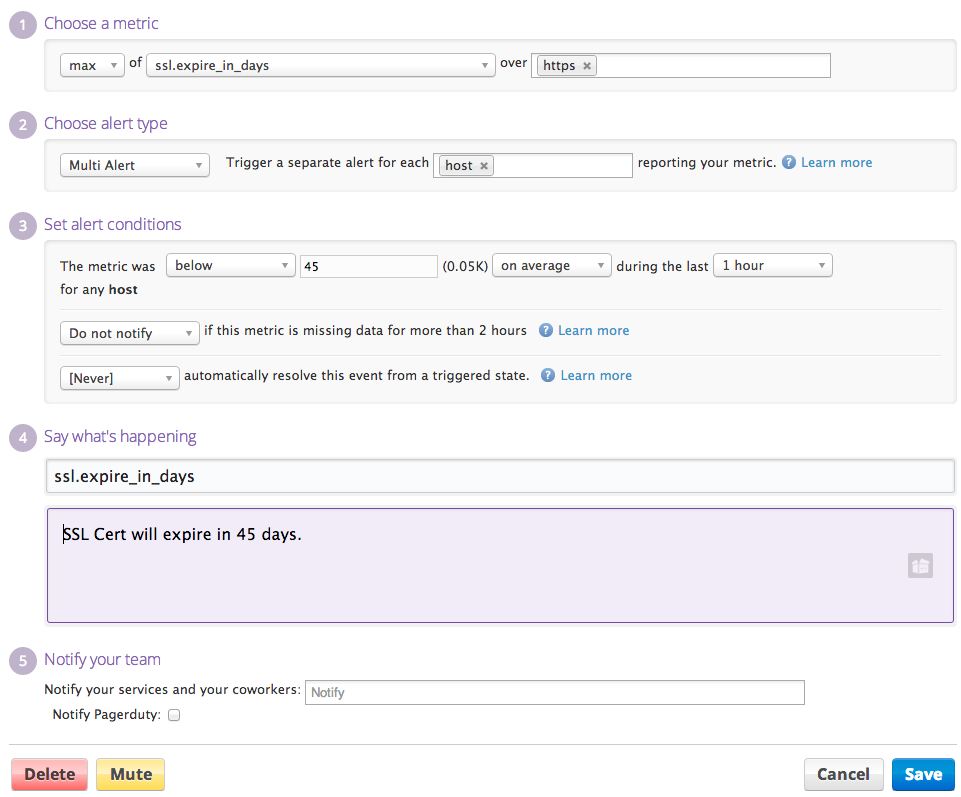Open the ssl.expire_in_days metric dropdown
The image size is (961, 797).
pyautogui.click(x=321, y=65)
